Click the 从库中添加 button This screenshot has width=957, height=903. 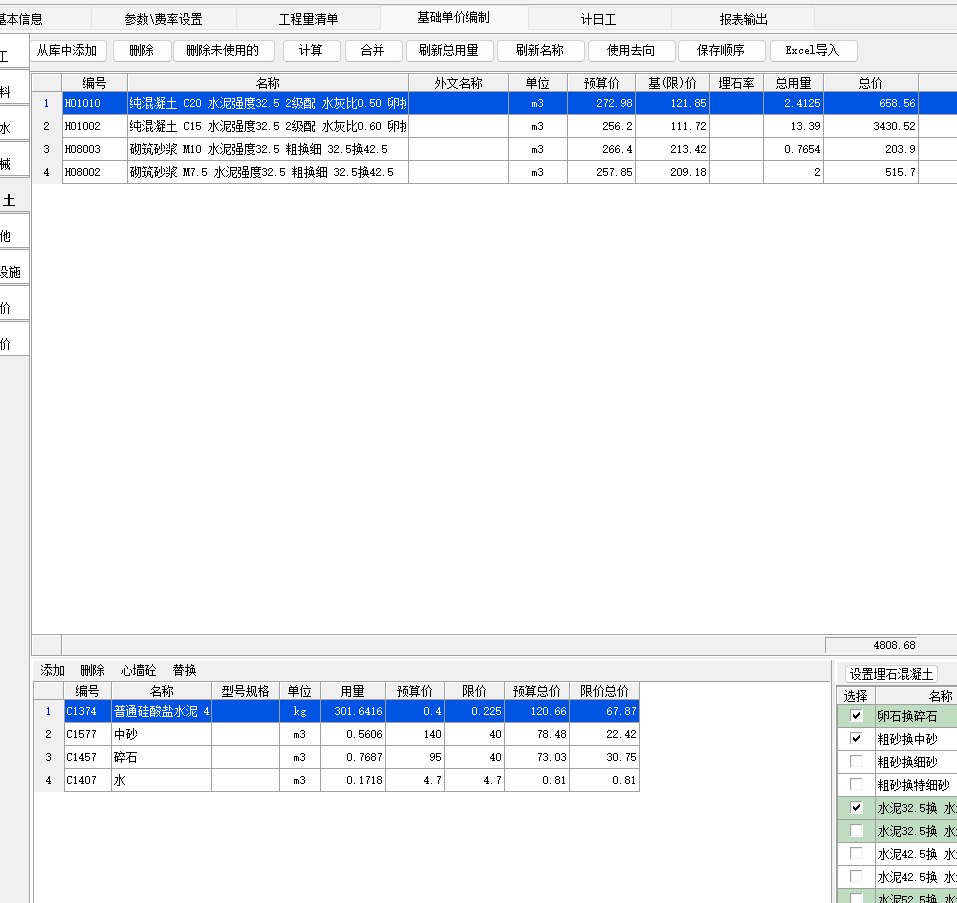click(x=67, y=51)
